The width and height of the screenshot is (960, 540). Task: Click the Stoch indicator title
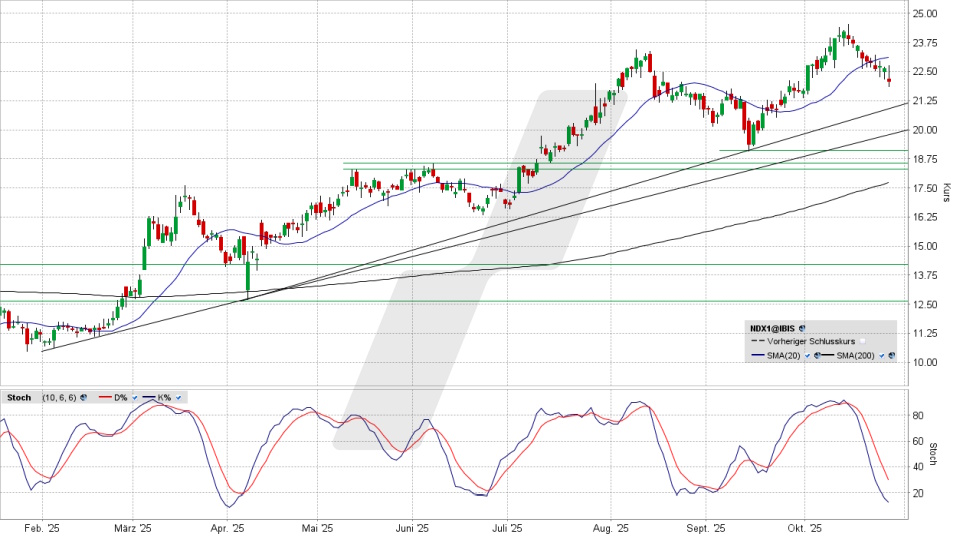(18, 397)
